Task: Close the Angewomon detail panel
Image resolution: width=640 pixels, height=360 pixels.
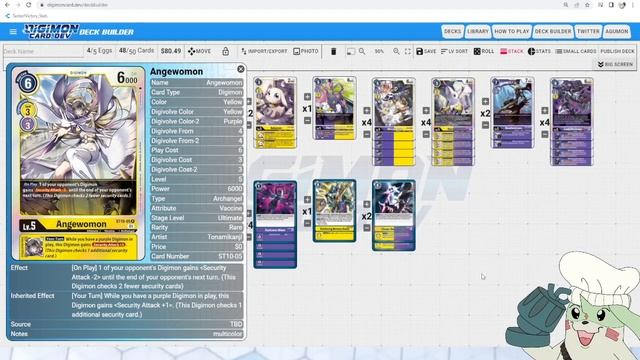Action: [x=241, y=69]
